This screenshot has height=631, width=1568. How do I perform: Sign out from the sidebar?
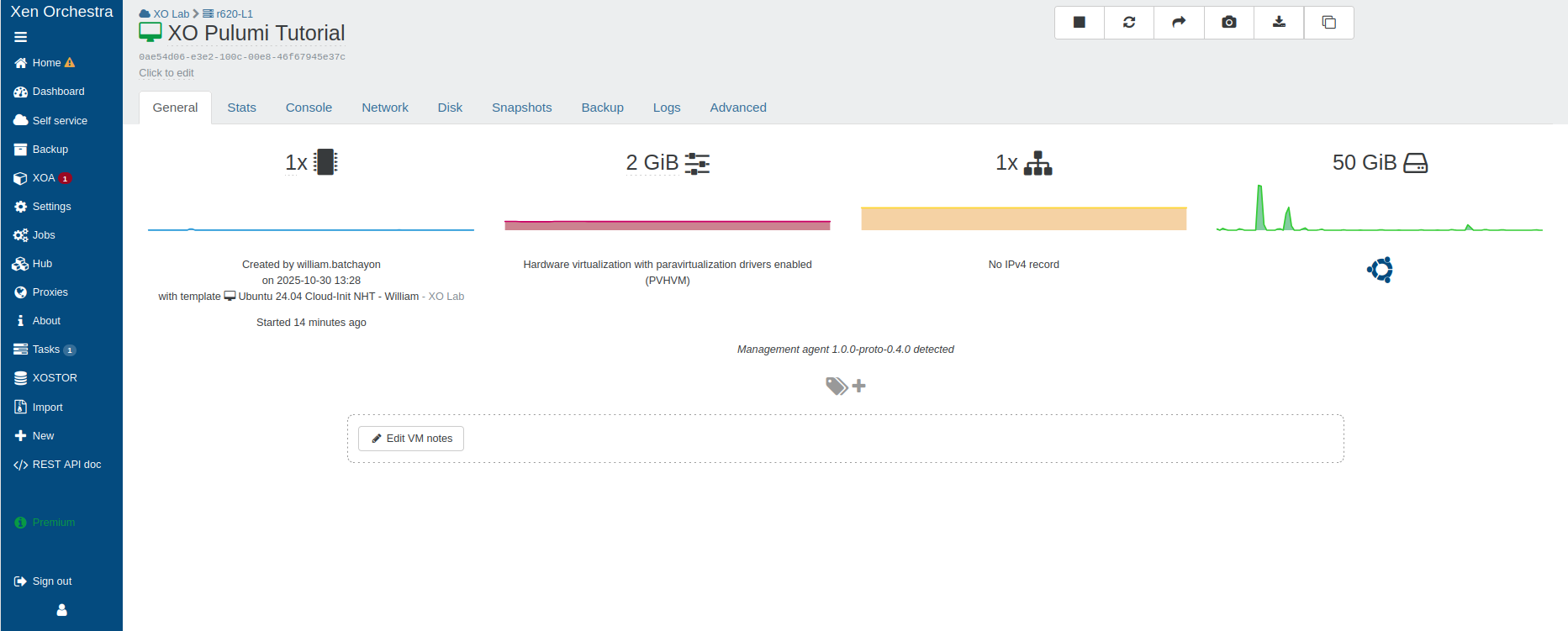click(51, 581)
